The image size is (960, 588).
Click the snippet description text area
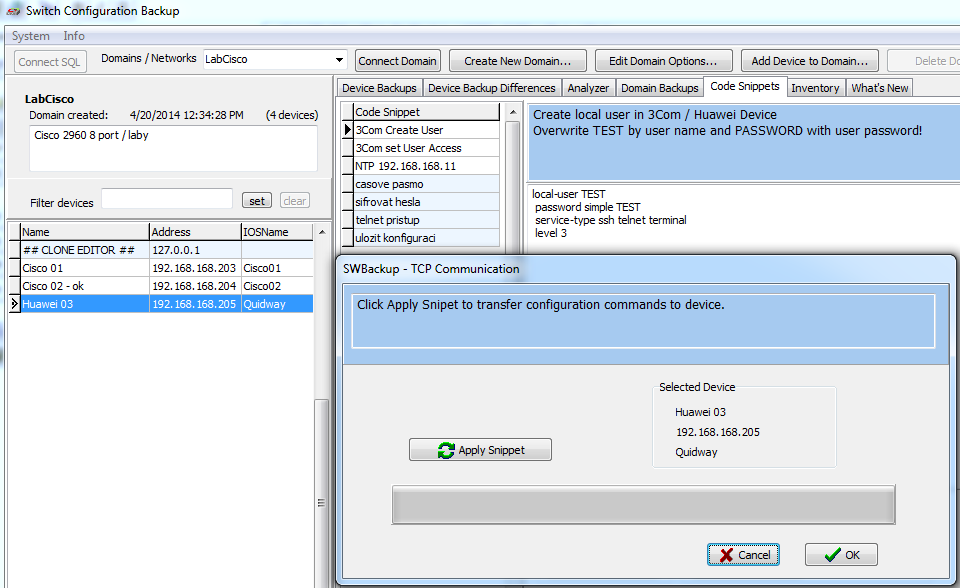click(x=743, y=142)
